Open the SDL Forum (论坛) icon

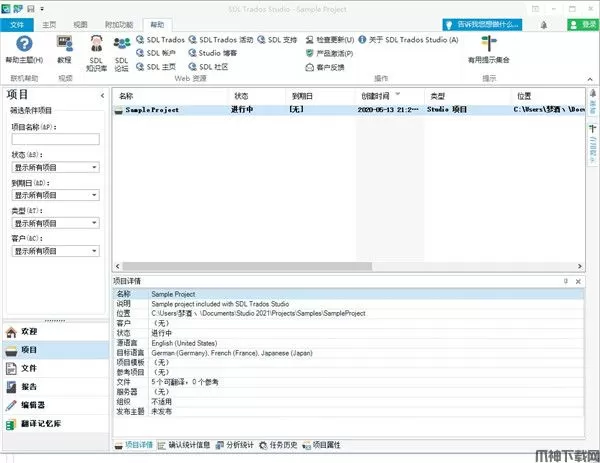tap(121, 54)
